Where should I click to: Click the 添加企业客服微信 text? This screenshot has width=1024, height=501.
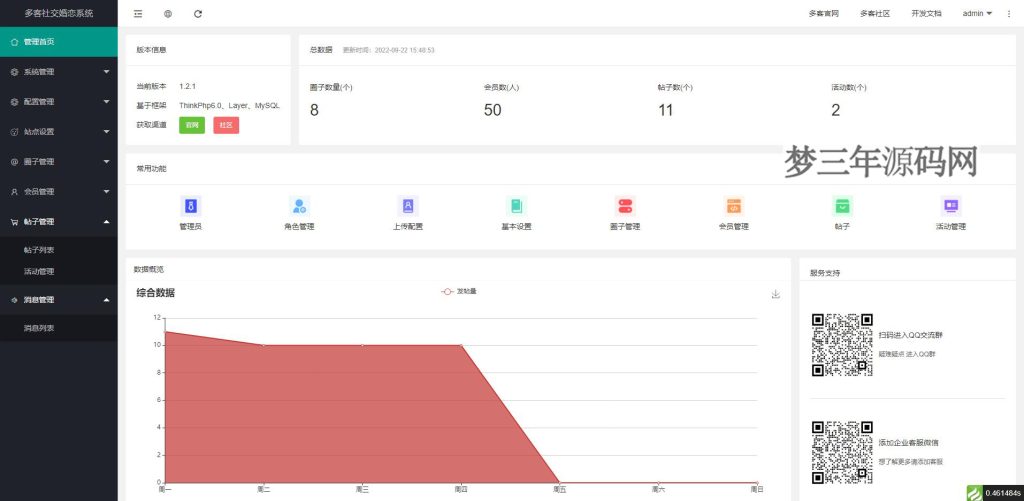908,443
